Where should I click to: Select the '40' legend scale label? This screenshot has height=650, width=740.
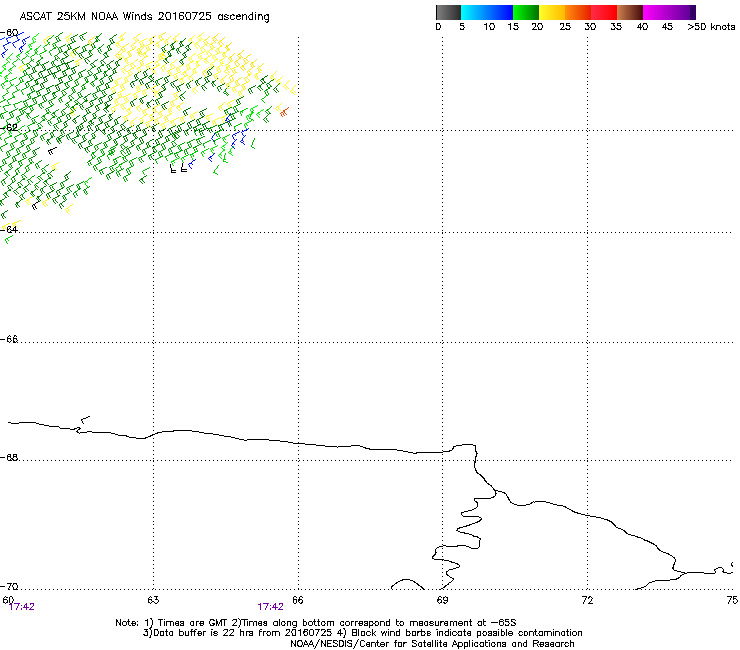642,27
